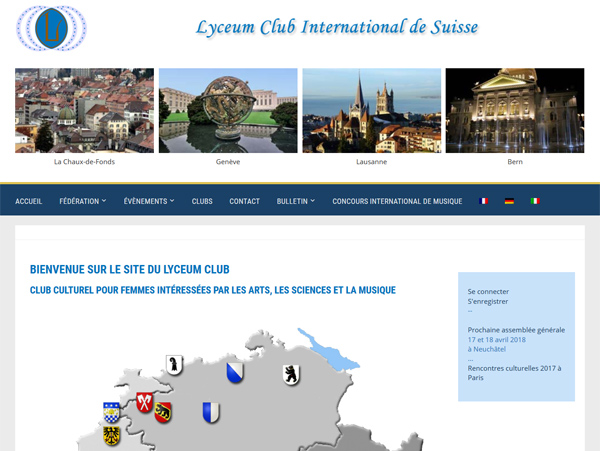Expand the Fédération dropdown chevron

coord(104,200)
